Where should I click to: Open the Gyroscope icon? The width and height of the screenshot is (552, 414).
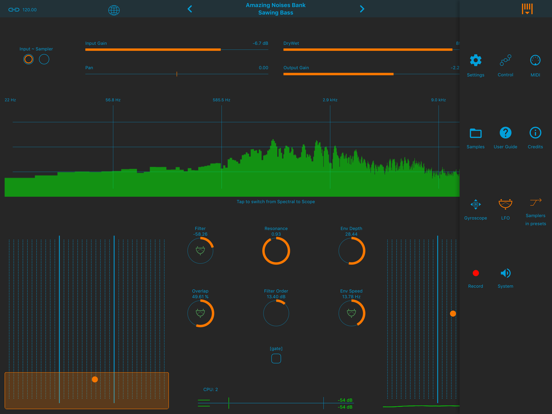(475, 204)
